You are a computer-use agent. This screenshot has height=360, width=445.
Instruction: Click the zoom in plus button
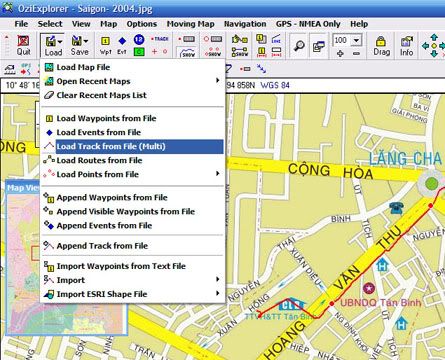(340, 53)
